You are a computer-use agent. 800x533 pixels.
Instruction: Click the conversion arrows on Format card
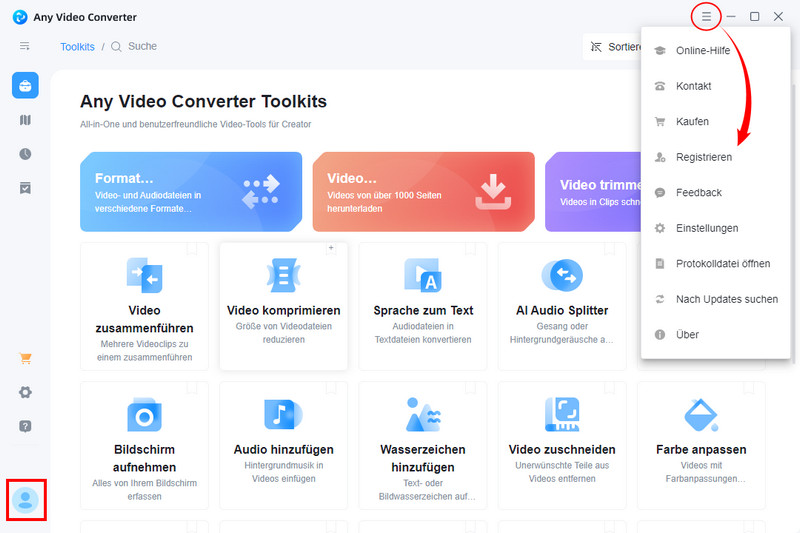point(261,192)
